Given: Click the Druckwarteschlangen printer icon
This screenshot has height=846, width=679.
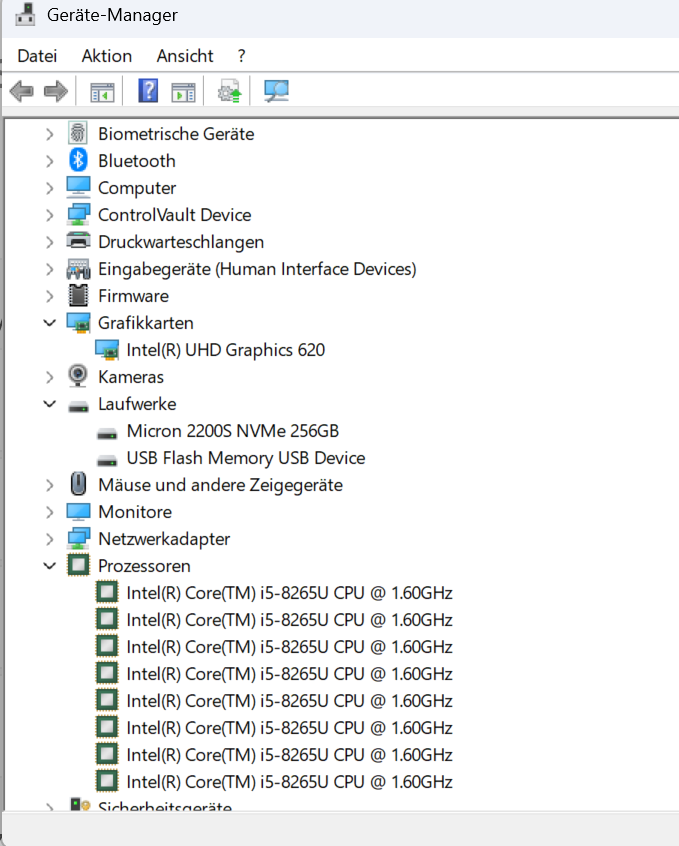Looking at the screenshot, I should [x=78, y=241].
